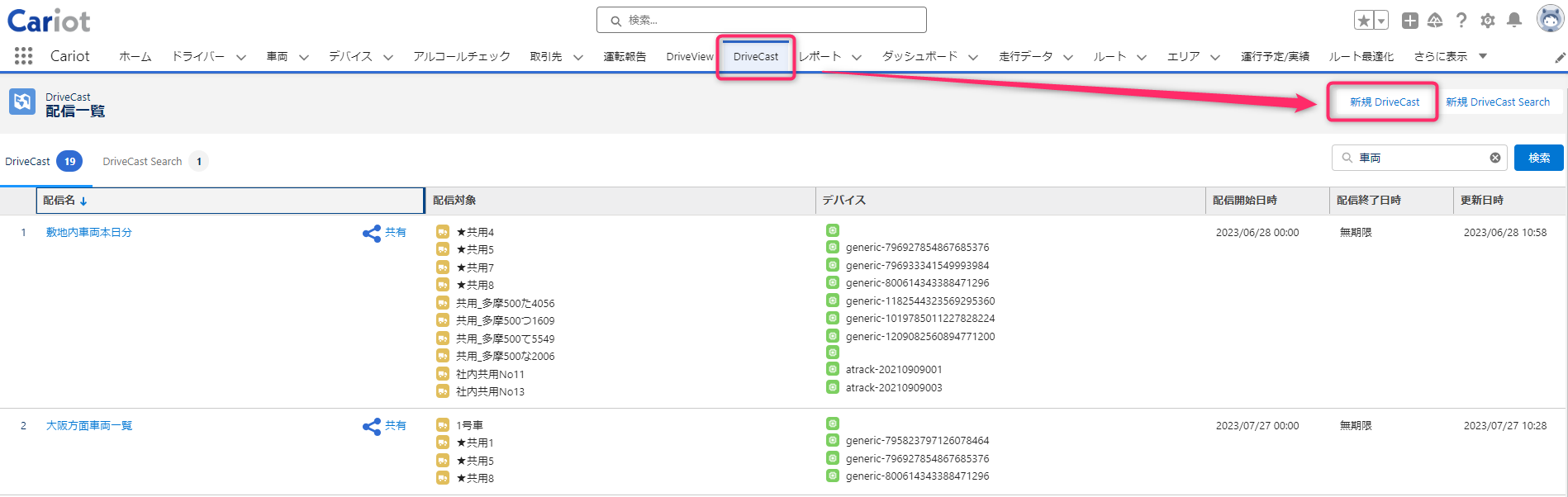
Task: Open the notifications bell icon
Action: click(1514, 21)
